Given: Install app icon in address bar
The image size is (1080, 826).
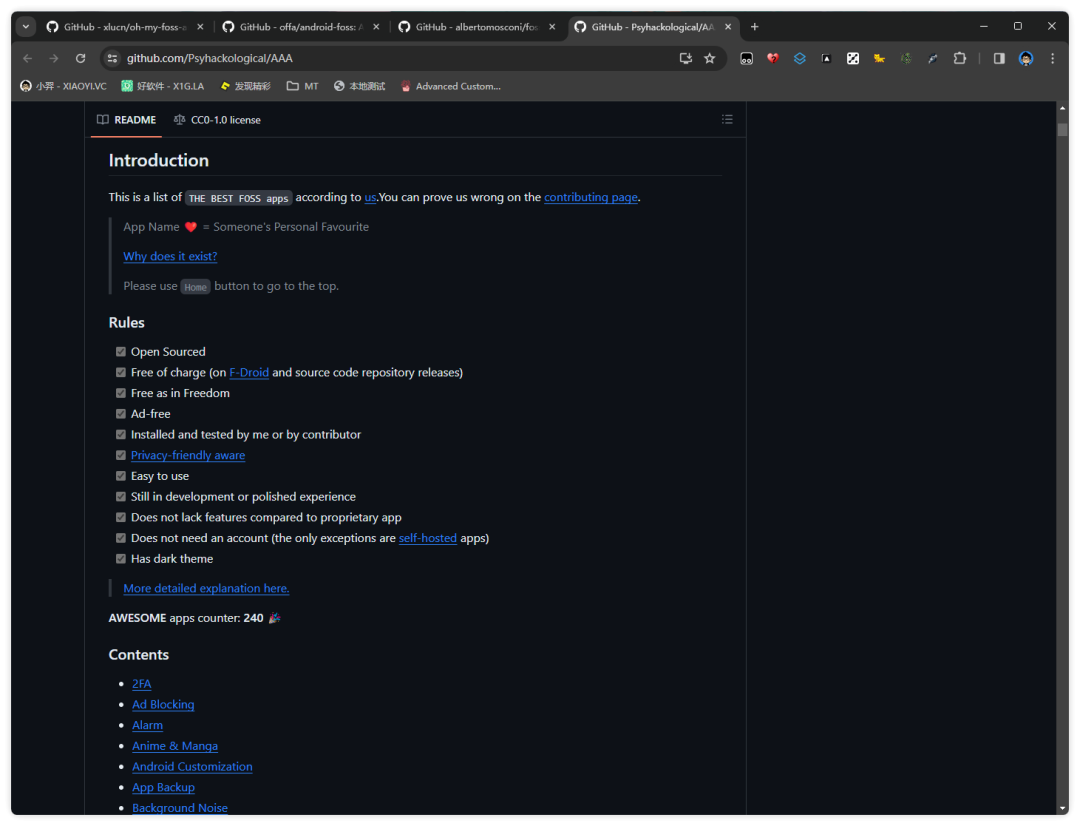Looking at the screenshot, I should [x=685, y=59].
